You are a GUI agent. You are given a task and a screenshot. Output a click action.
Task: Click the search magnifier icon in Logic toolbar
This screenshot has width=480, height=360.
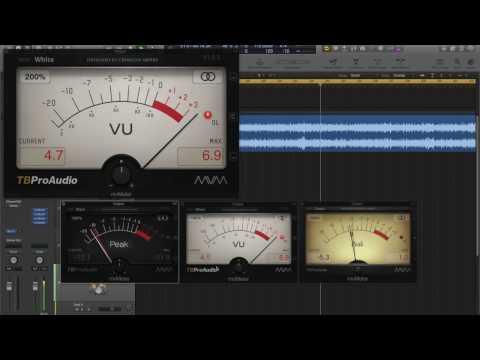tap(457, 62)
